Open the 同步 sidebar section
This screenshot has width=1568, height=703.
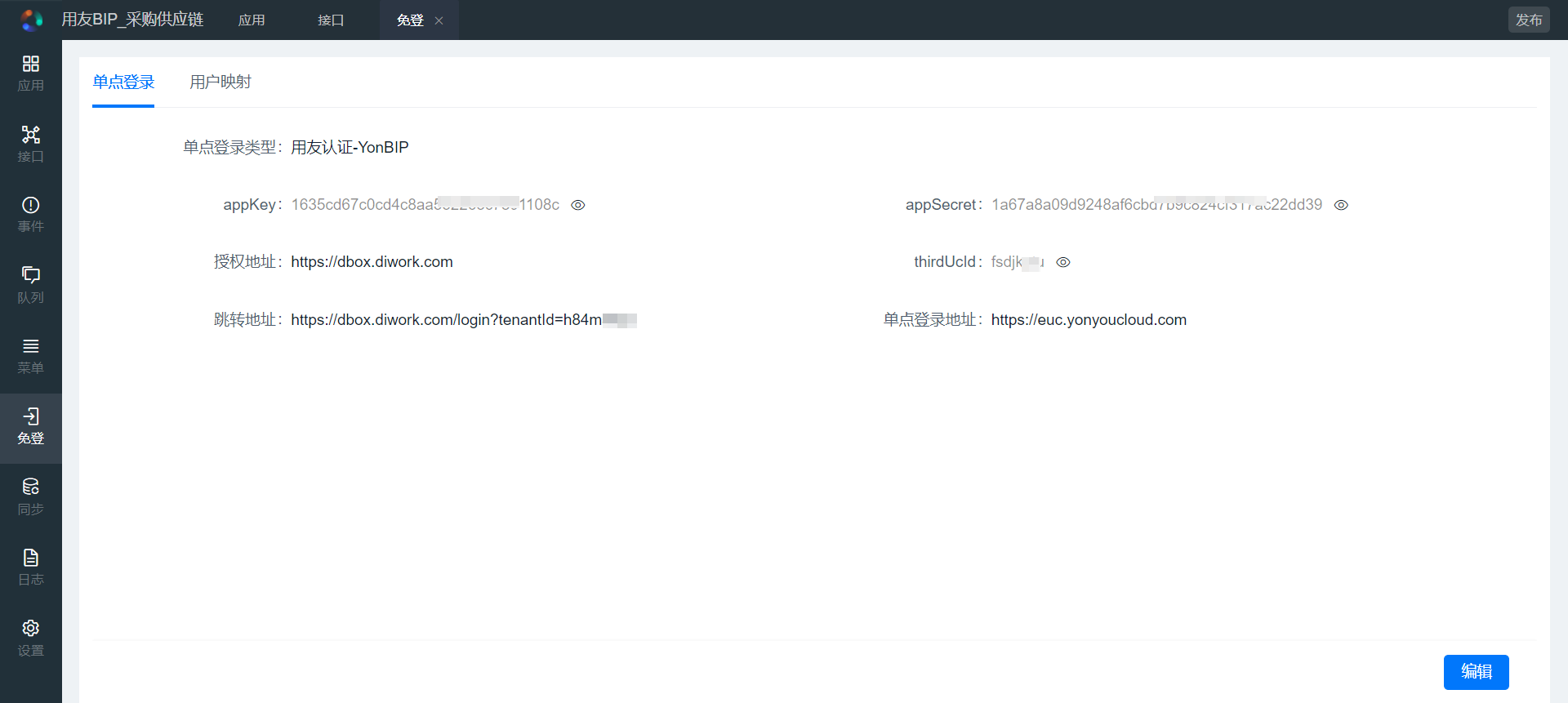coord(31,497)
